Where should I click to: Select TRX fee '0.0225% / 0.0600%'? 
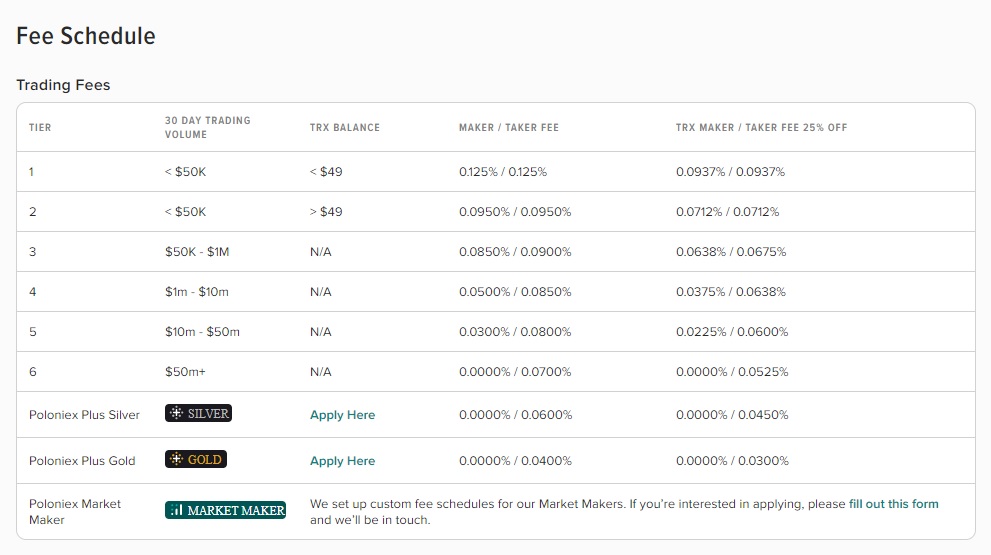coord(732,332)
